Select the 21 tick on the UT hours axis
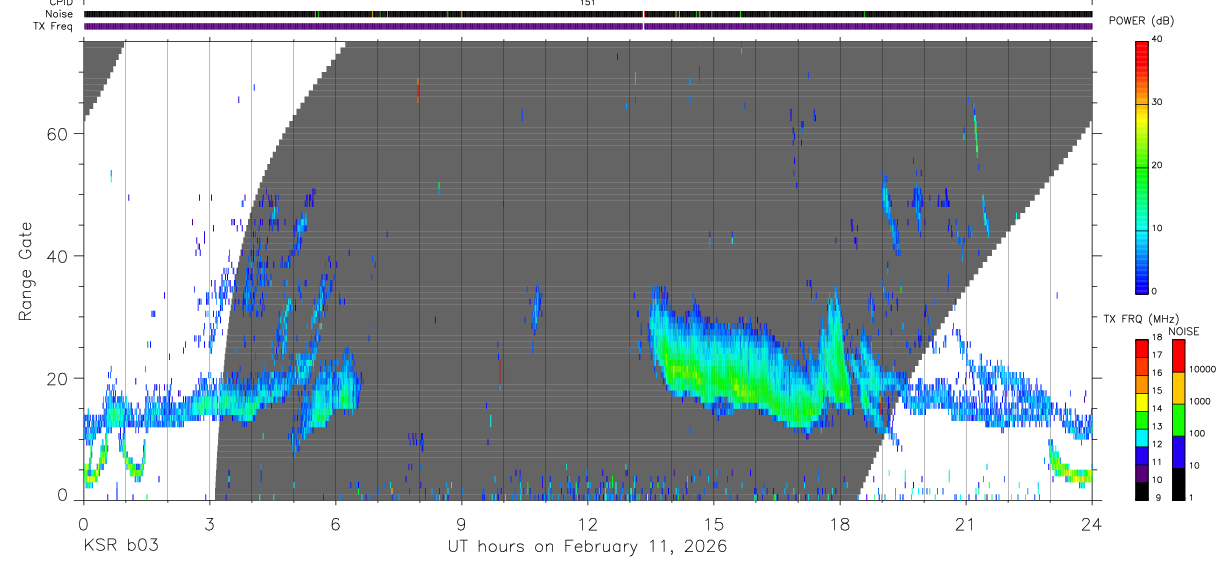 pyautogui.click(x=966, y=523)
